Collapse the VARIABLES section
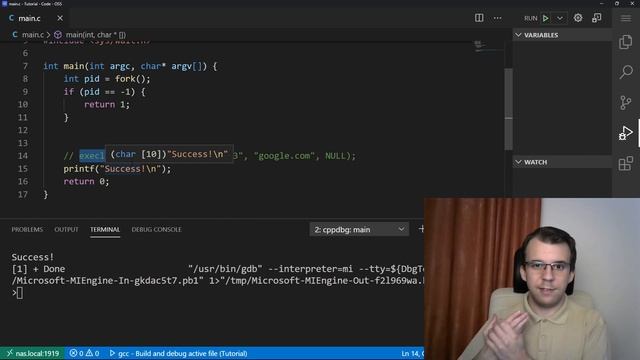This screenshot has width=640, height=360. coord(562,35)
